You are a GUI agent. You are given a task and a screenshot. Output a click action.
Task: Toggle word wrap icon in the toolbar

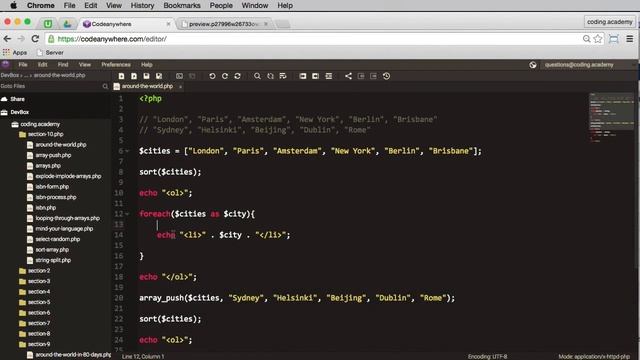pyautogui.click(x=283, y=76)
